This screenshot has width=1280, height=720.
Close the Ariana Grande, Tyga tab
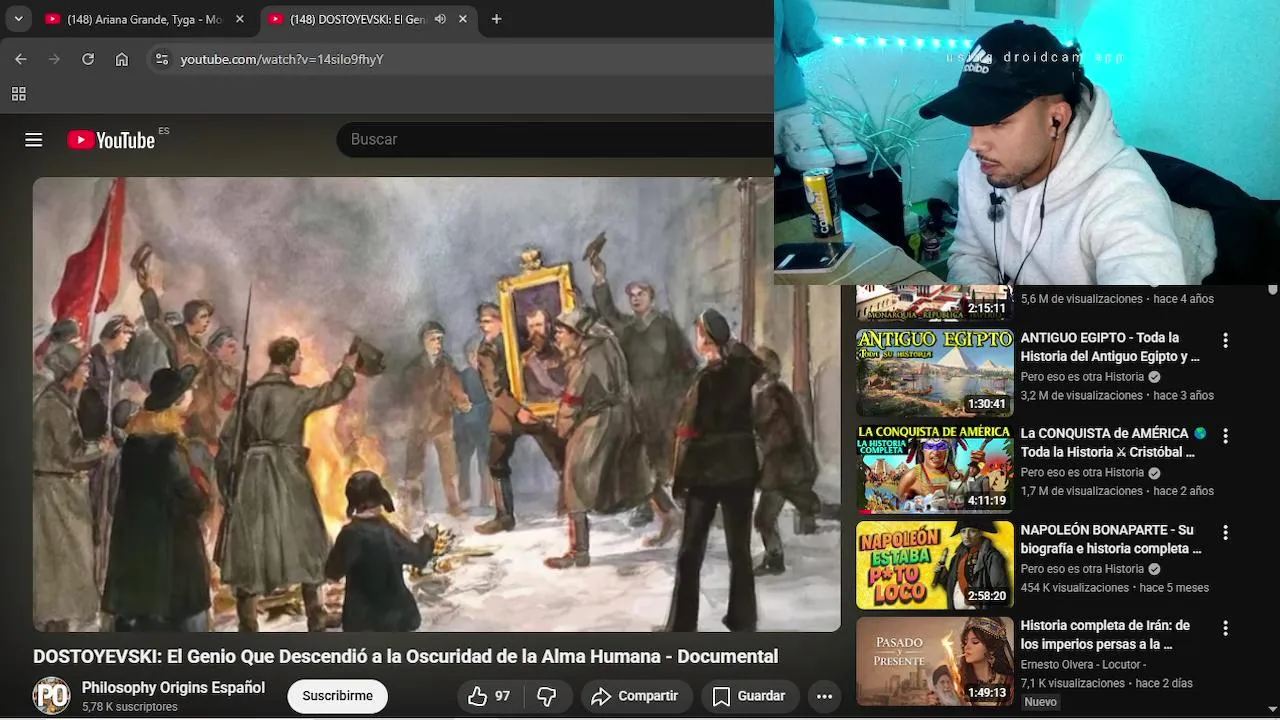[x=239, y=19]
